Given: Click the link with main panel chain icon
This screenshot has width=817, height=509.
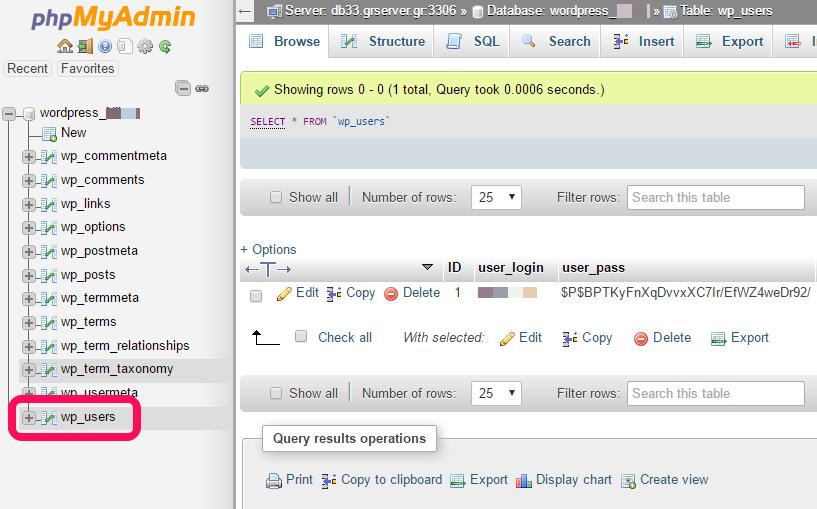Looking at the screenshot, I should click(202, 89).
